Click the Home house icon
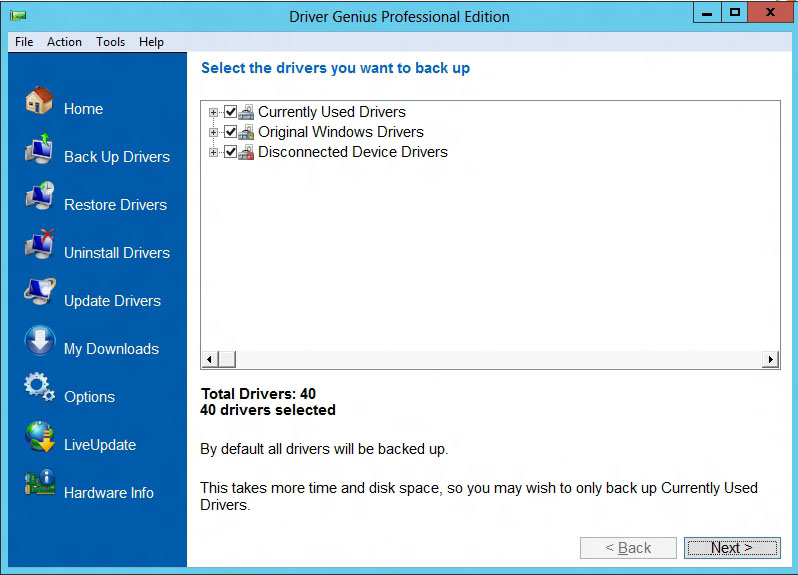The width and height of the screenshot is (798, 575). point(39,100)
